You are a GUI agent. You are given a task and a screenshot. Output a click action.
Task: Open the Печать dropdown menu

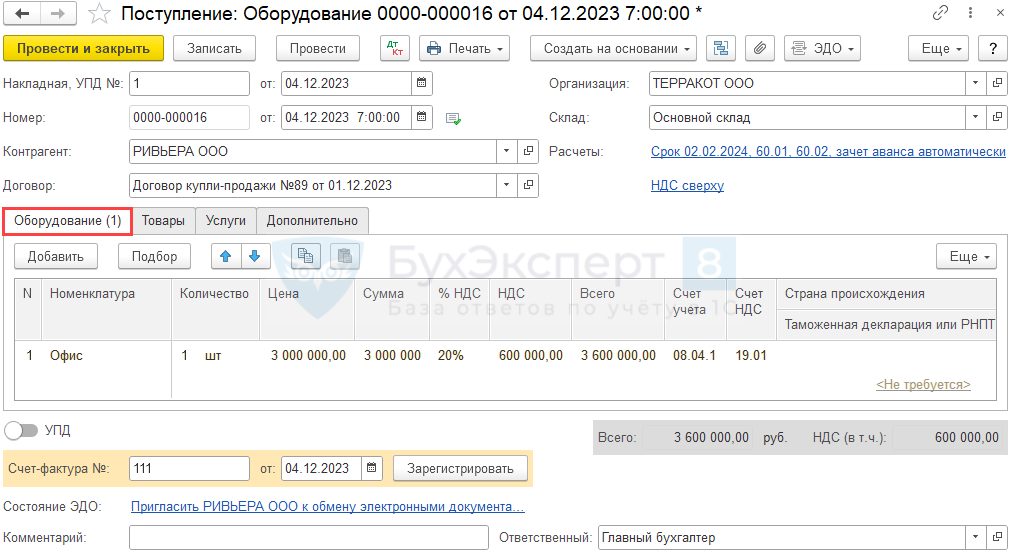(465, 48)
